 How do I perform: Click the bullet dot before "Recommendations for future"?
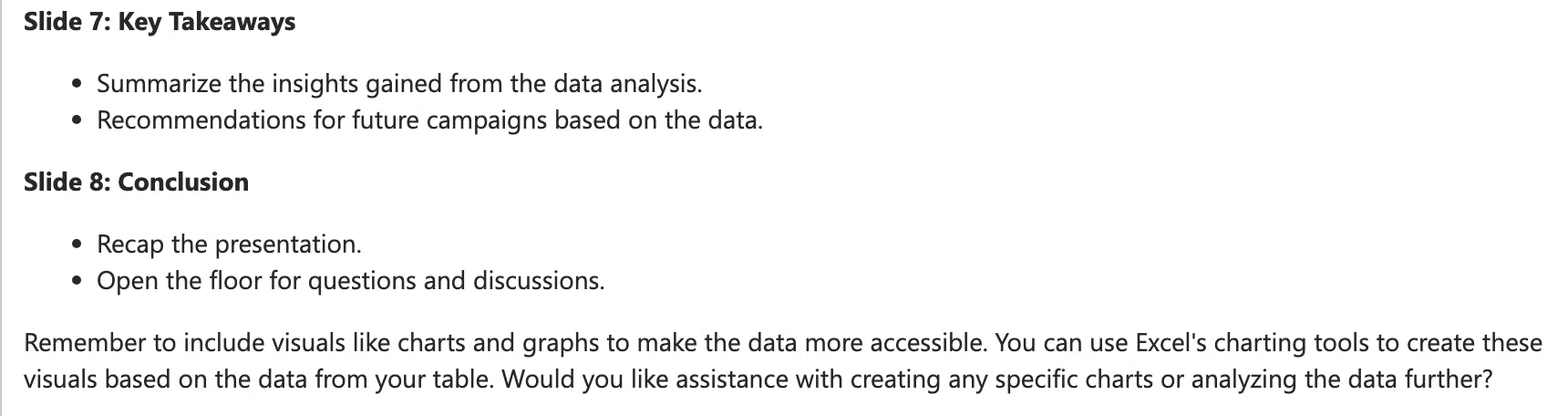(x=77, y=121)
